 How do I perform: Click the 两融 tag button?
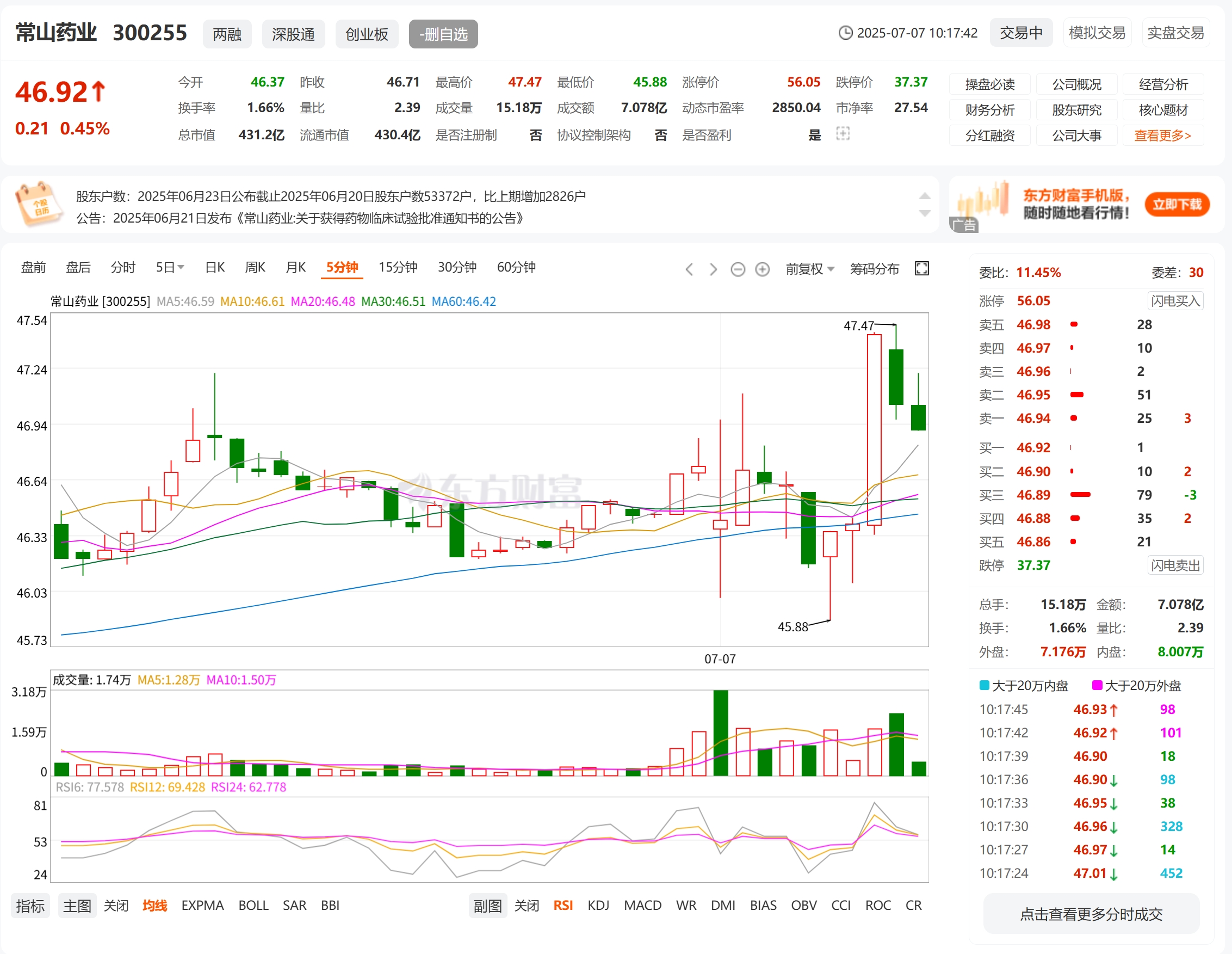227,34
